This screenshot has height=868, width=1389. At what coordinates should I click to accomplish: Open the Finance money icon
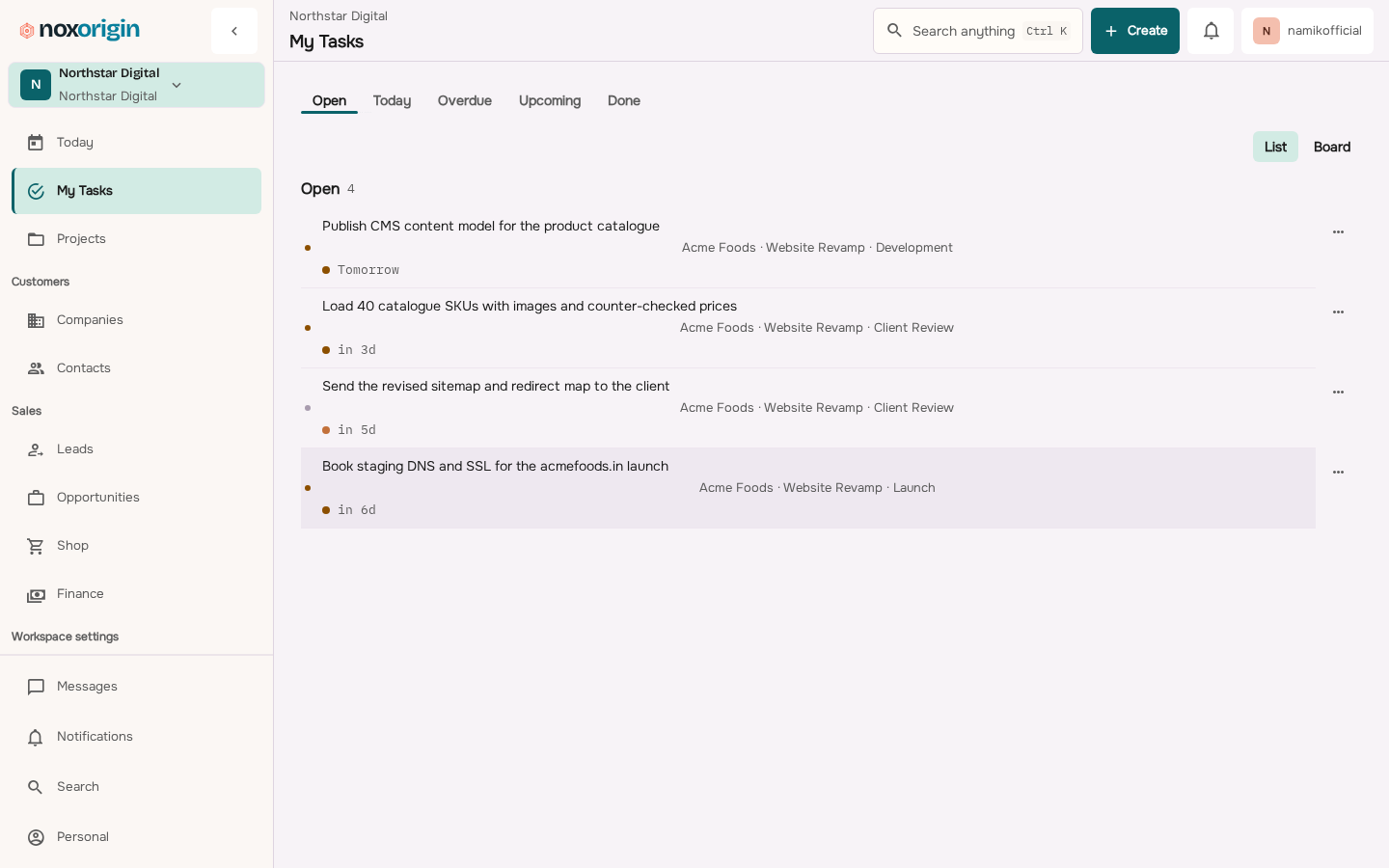(x=36, y=594)
